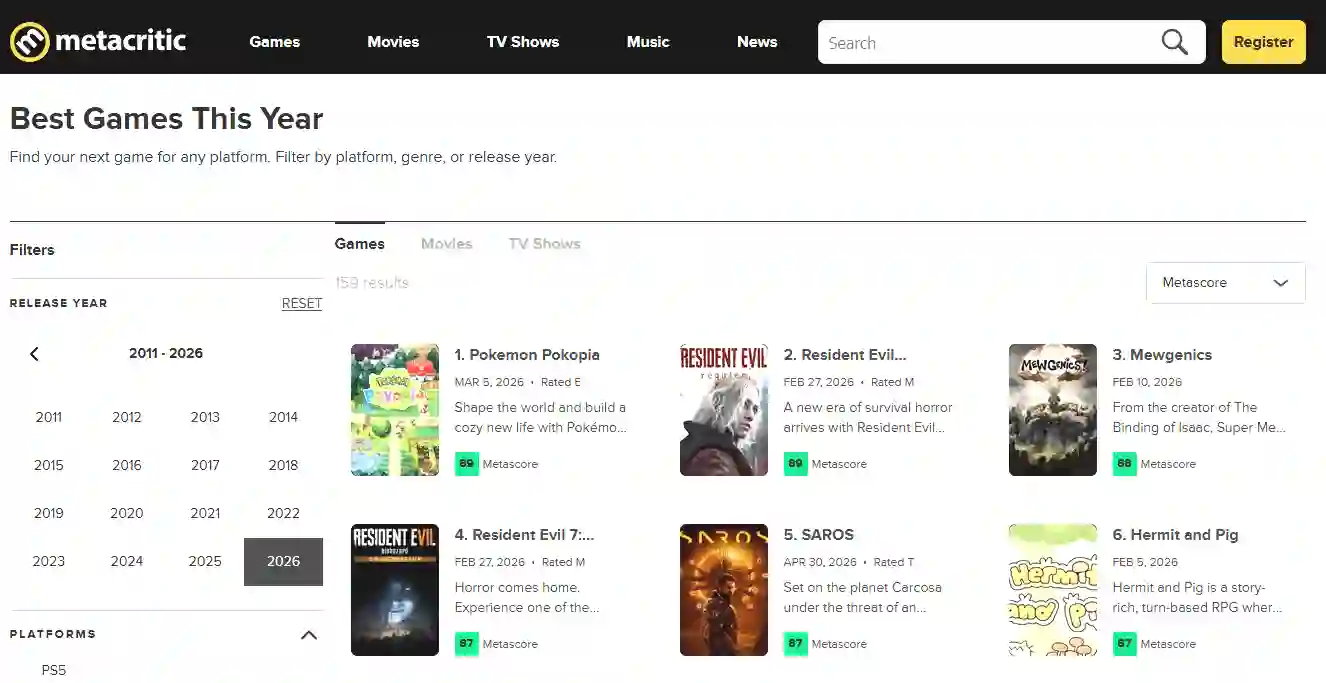Filter by release year 2025
The image size is (1326, 683).
[x=205, y=561]
